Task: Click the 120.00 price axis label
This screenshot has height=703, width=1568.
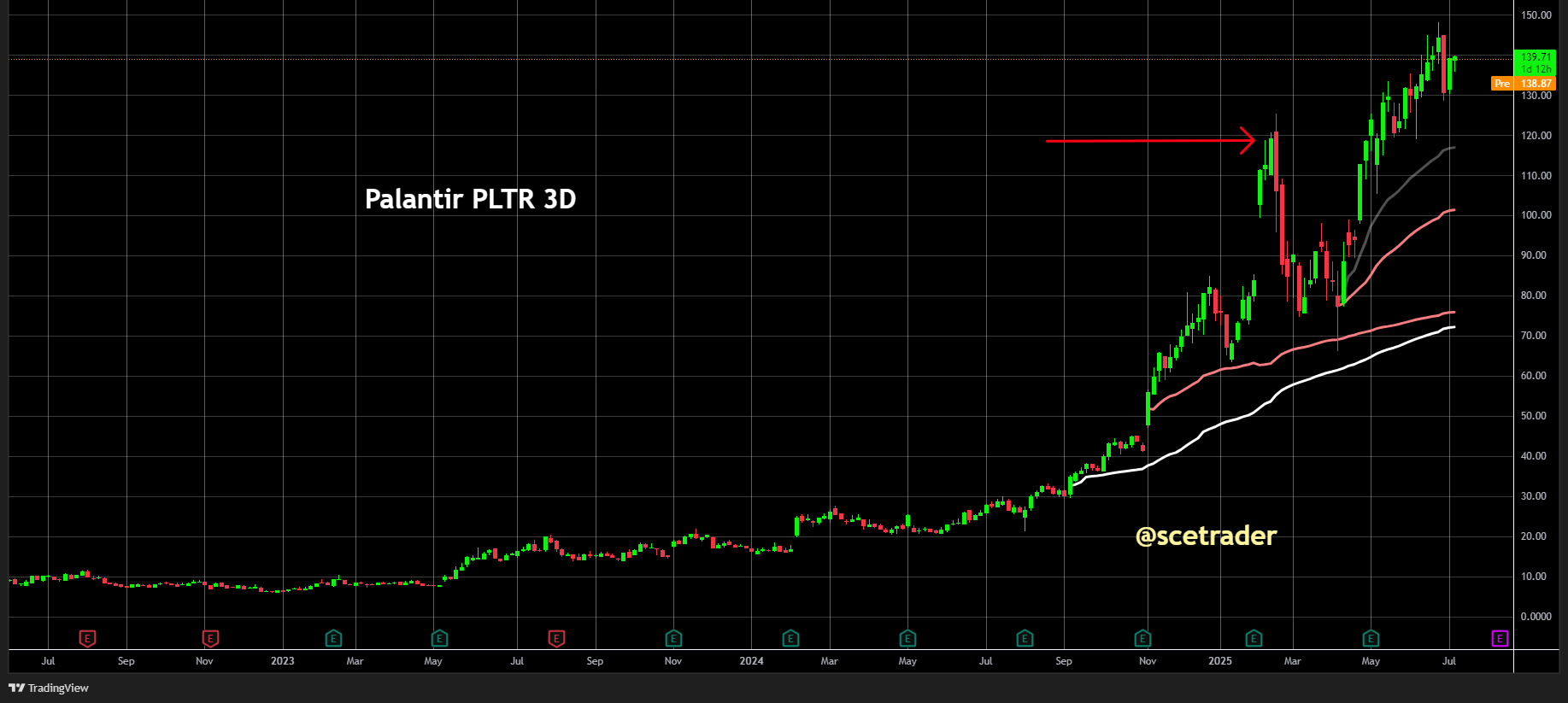Action: (x=1536, y=136)
